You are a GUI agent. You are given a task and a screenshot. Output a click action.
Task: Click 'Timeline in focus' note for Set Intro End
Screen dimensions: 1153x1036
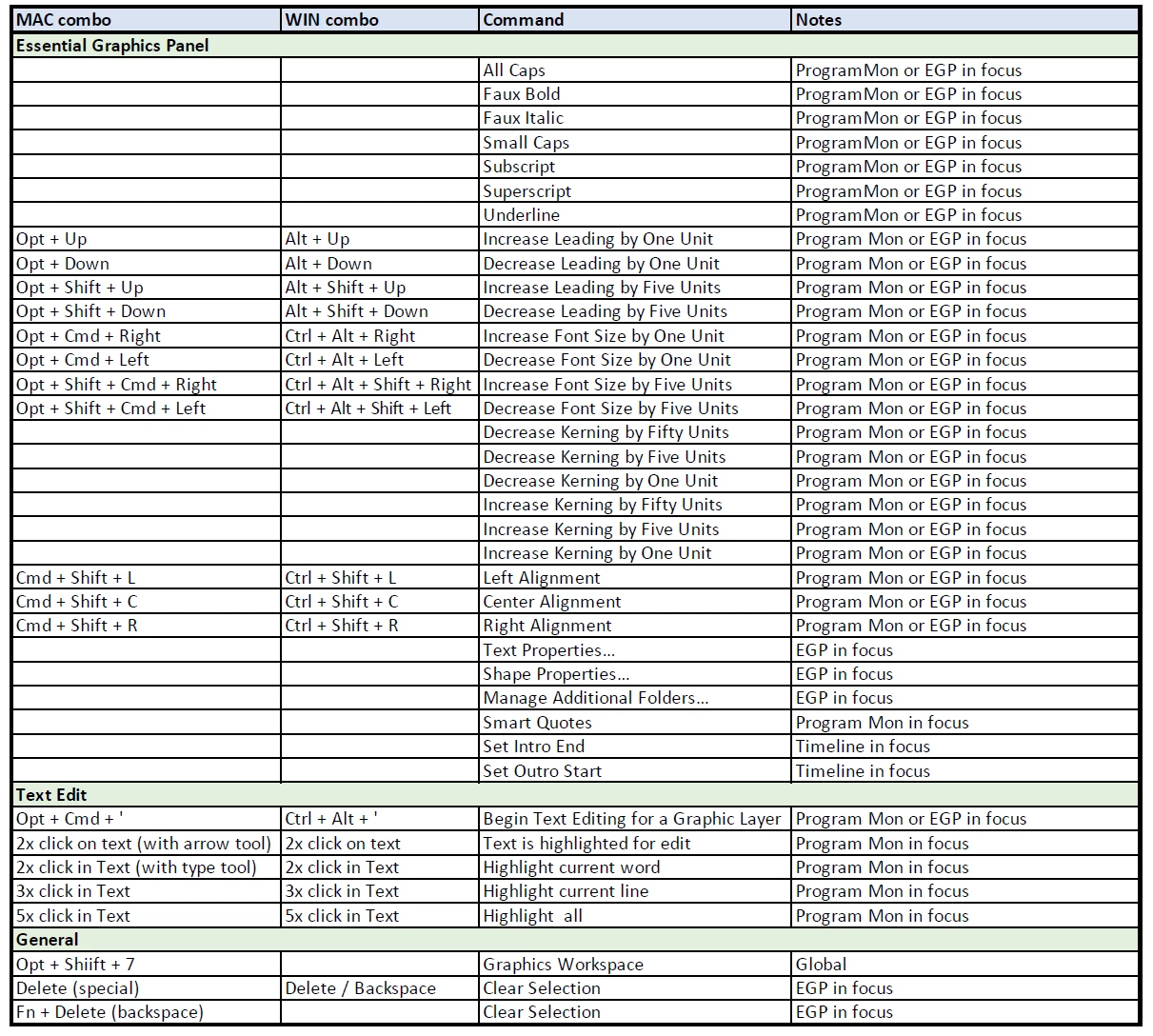[x=965, y=747]
